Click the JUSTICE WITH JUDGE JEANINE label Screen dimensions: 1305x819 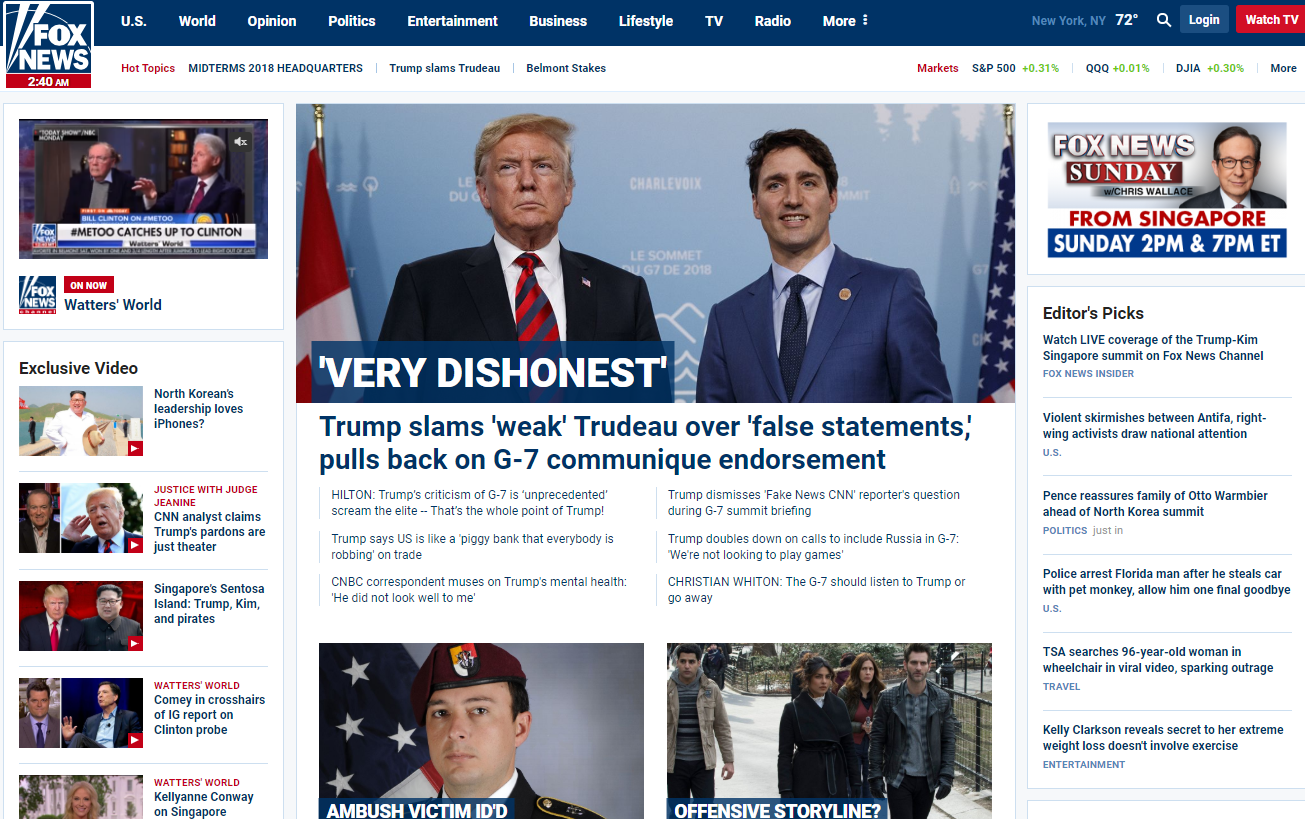point(205,496)
